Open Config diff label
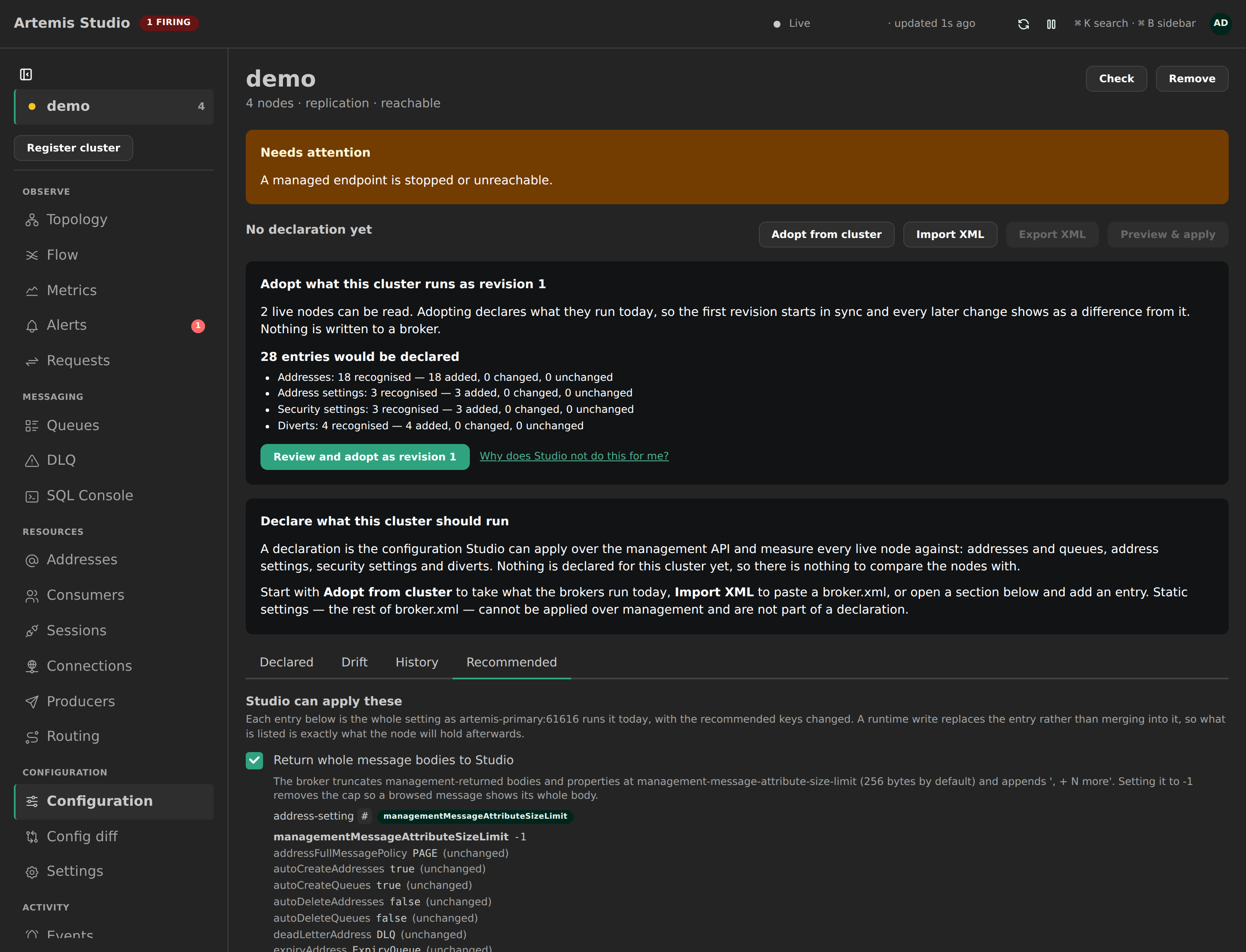This screenshot has height=952, width=1246. tap(82, 836)
